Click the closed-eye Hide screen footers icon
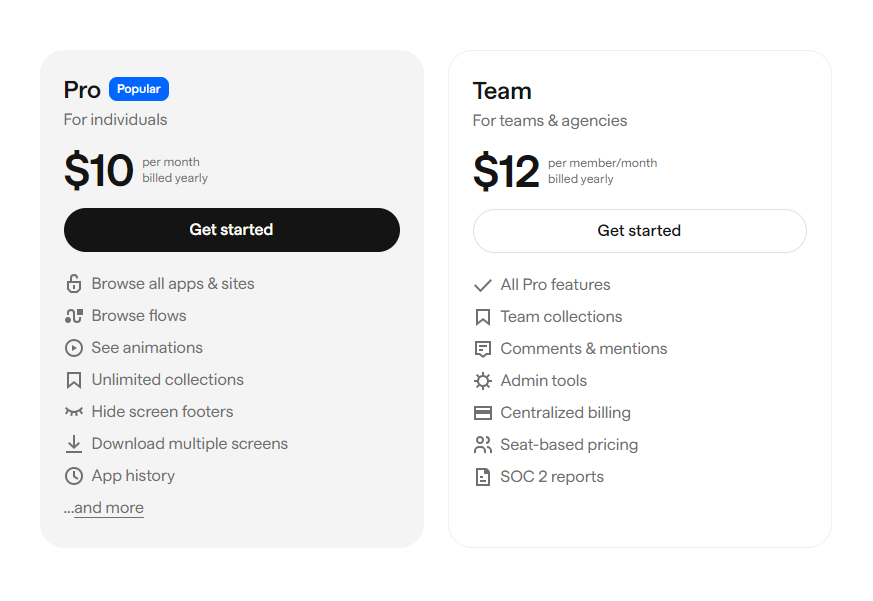The height and width of the screenshot is (601, 873). tap(73, 412)
